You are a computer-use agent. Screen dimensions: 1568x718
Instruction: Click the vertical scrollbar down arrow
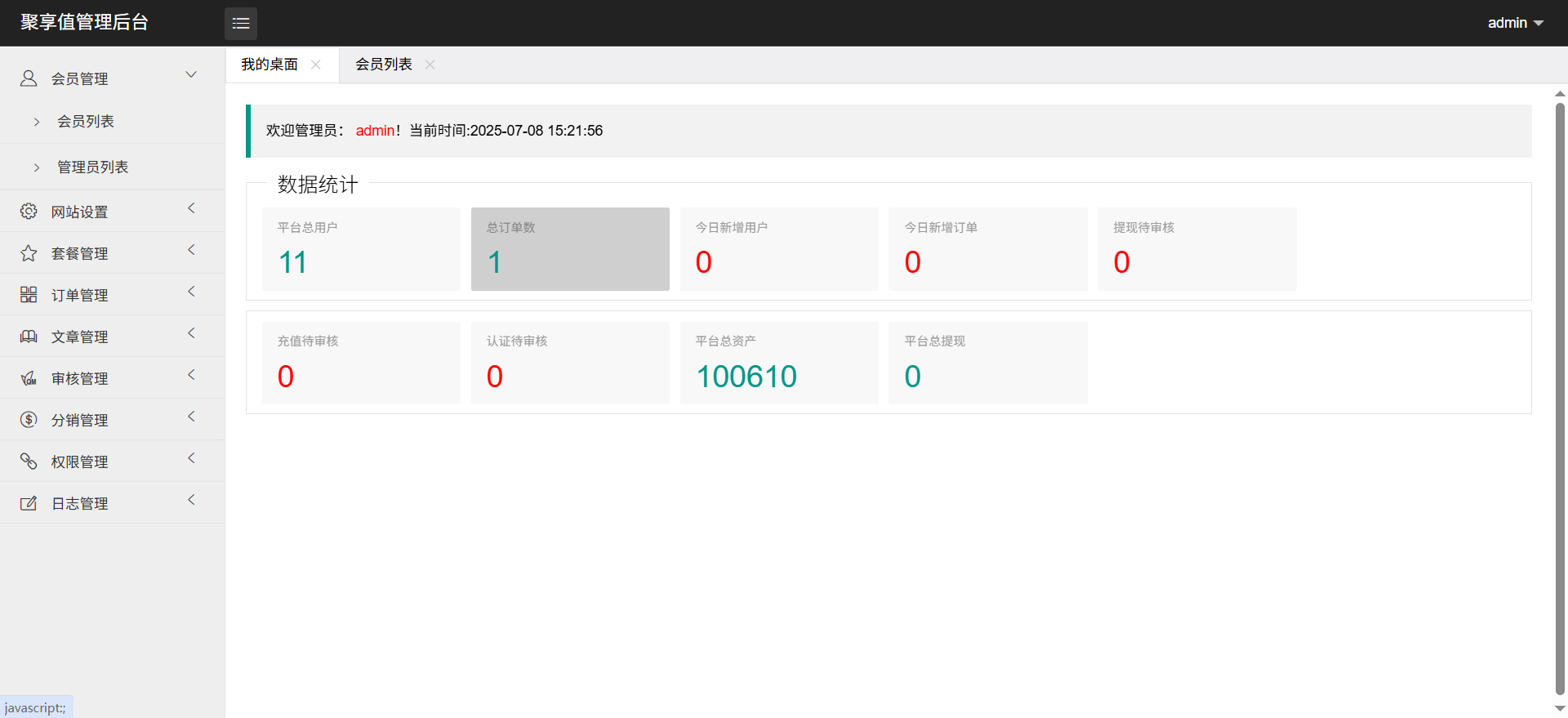(1560, 708)
